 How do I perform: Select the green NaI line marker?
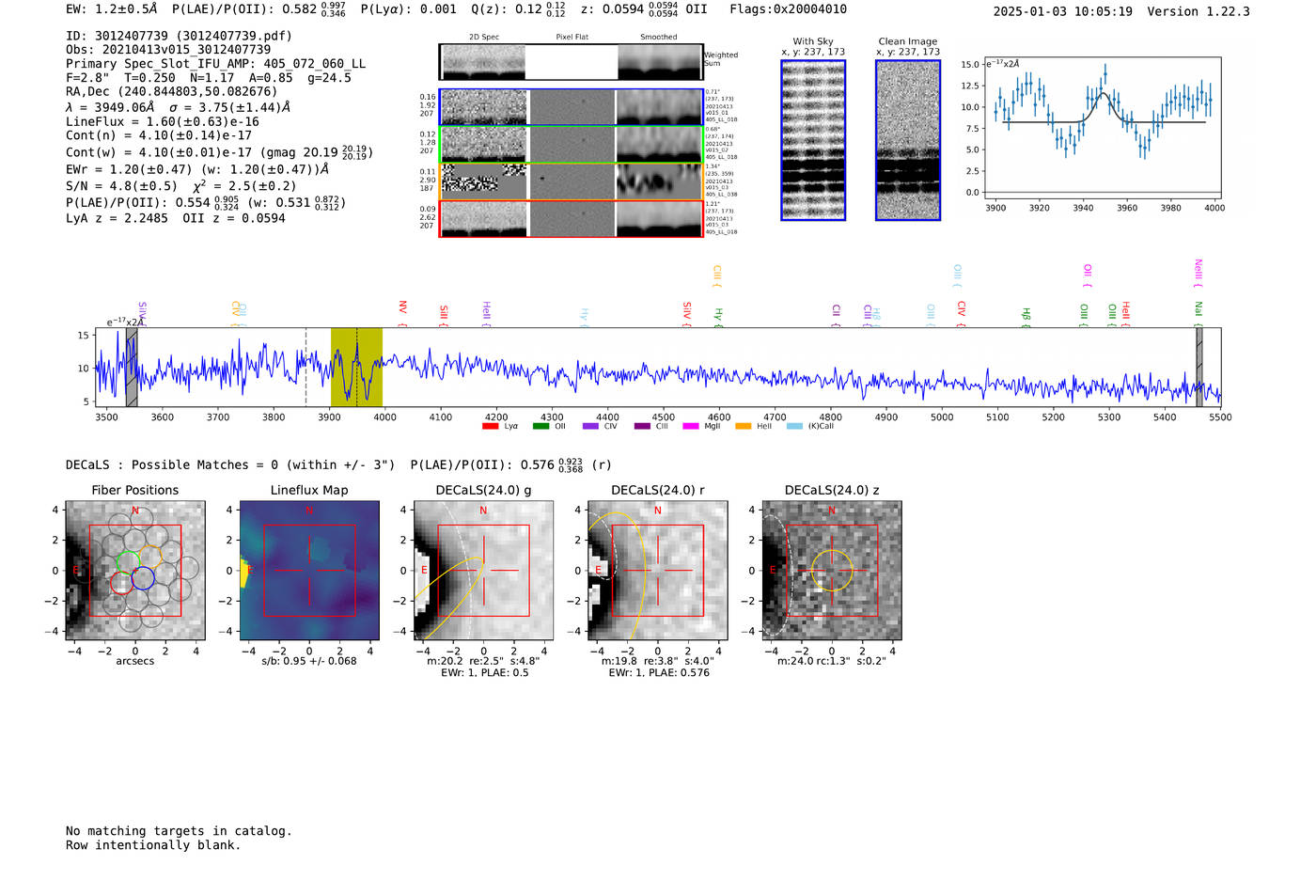1198,314
